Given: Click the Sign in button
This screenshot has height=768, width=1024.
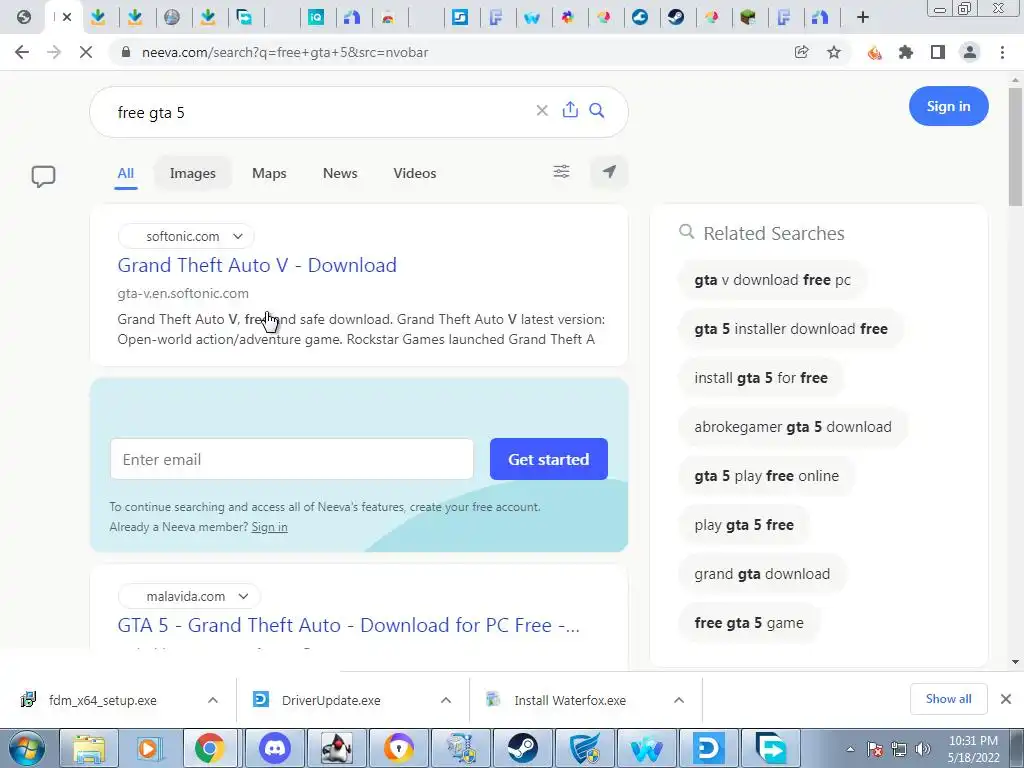Looking at the screenshot, I should 948,106.
